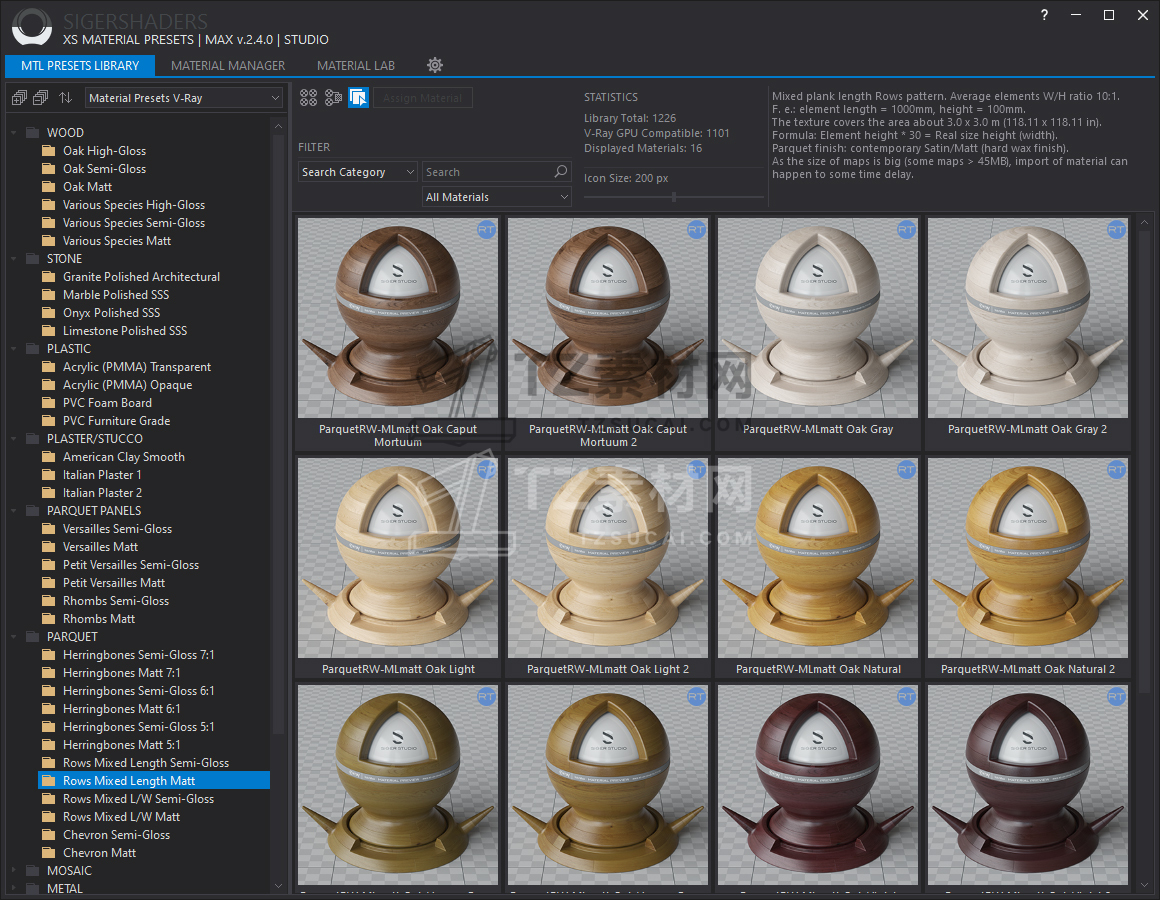Click the category tree scrollbar down arrow
The width and height of the screenshot is (1160, 900).
278,885
